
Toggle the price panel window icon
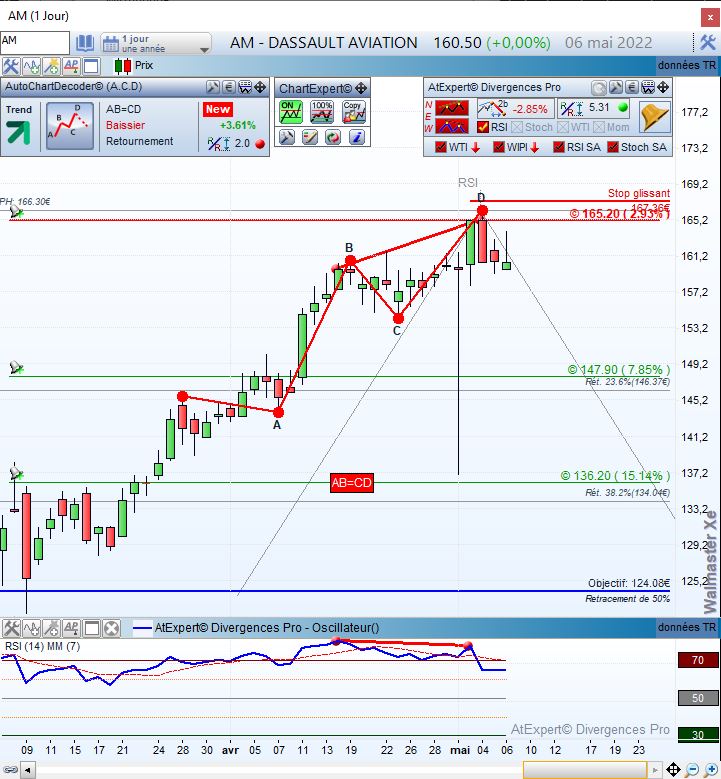pos(91,66)
